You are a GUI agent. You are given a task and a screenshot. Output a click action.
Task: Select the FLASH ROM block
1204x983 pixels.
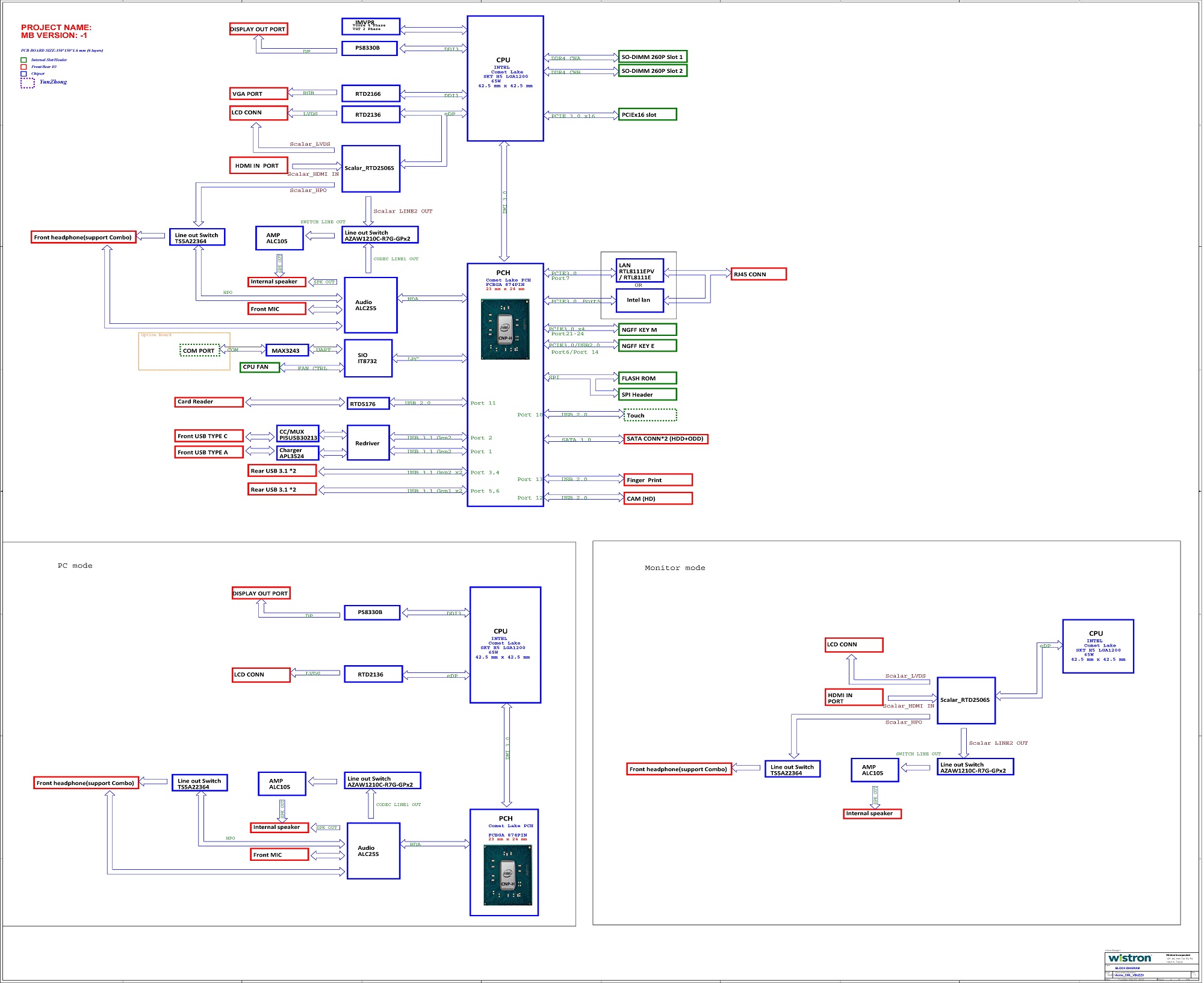[647, 378]
